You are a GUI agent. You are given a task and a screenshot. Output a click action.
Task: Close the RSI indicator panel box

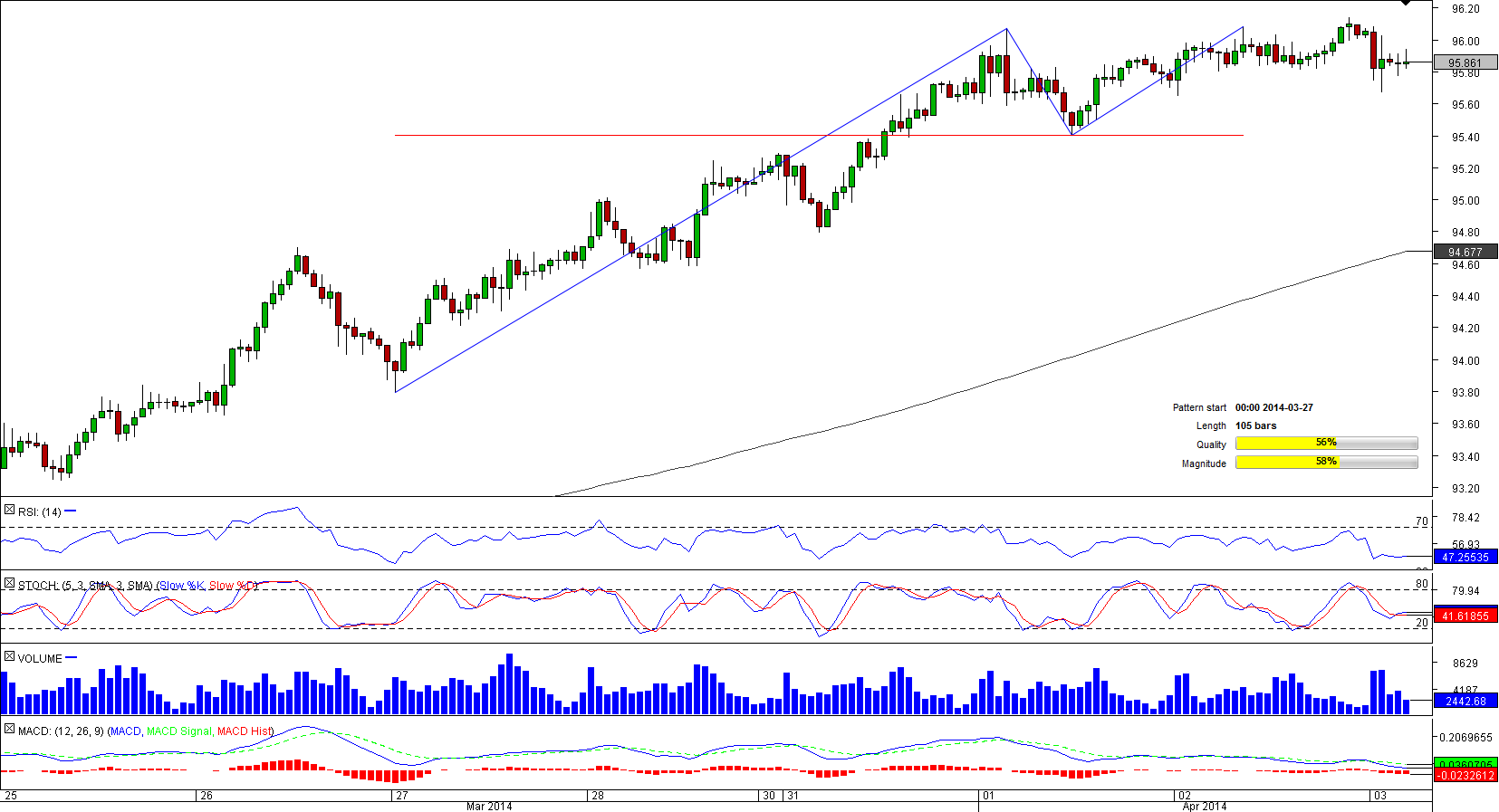pos(9,511)
